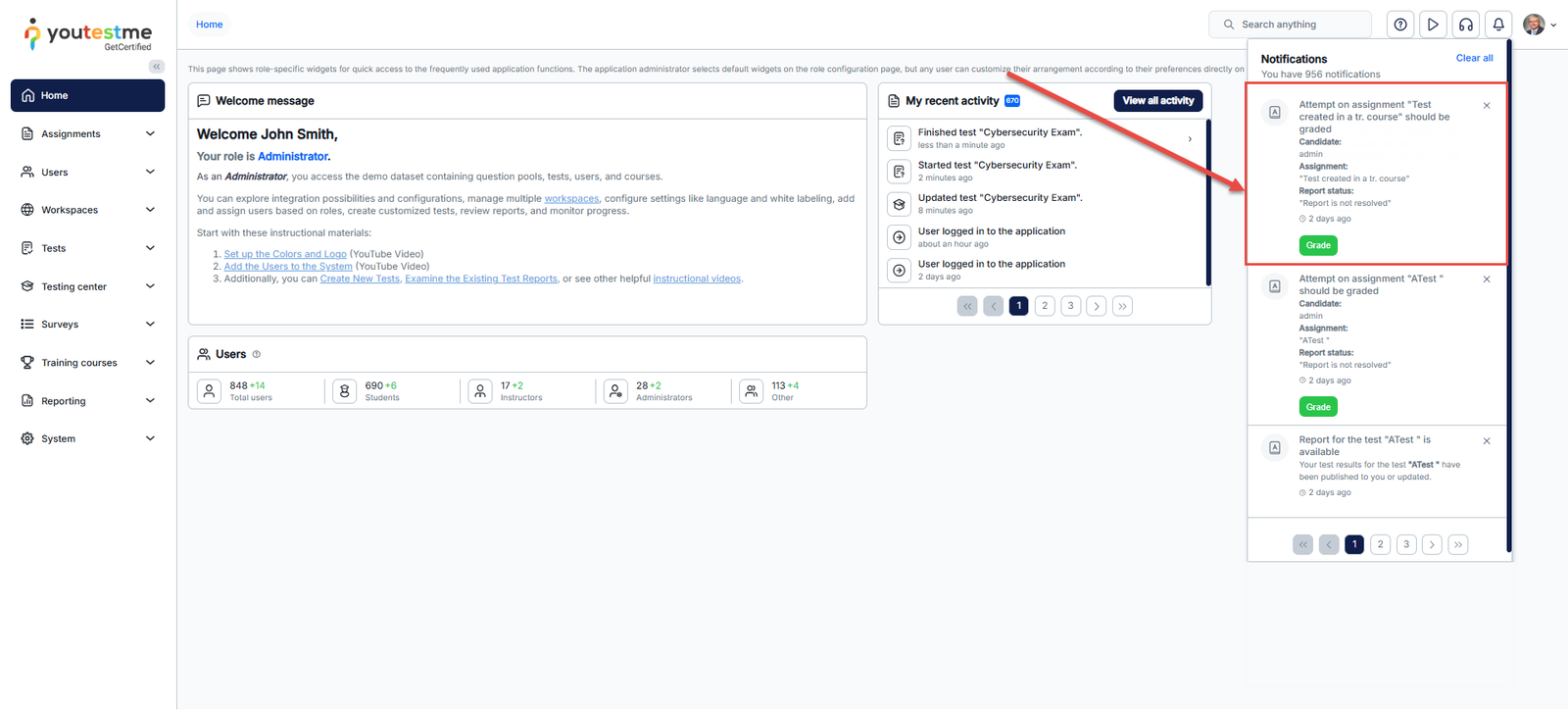Jump to last page of notifications
This screenshot has height=710, width=1568.
(x=1458, y=544)
